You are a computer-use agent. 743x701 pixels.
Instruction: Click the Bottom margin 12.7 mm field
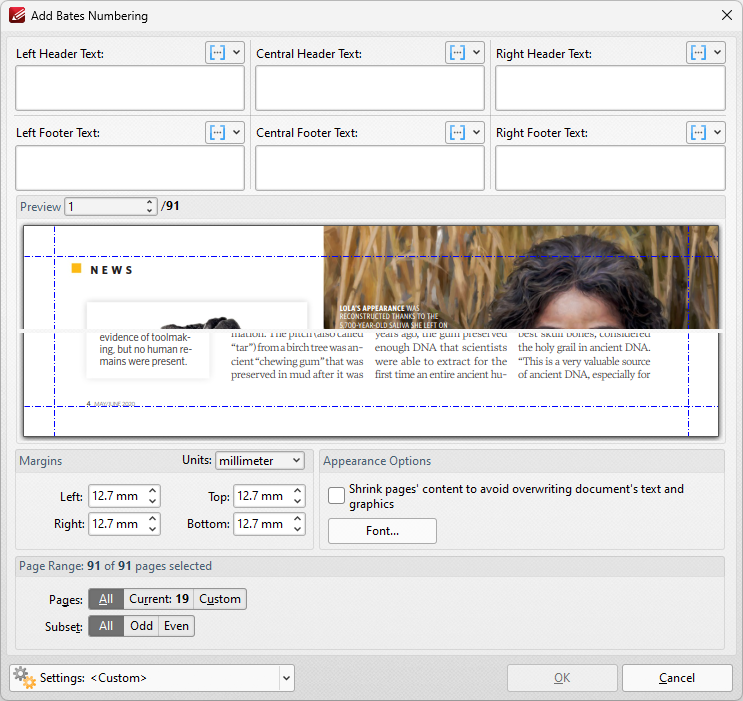pos(263,524)
